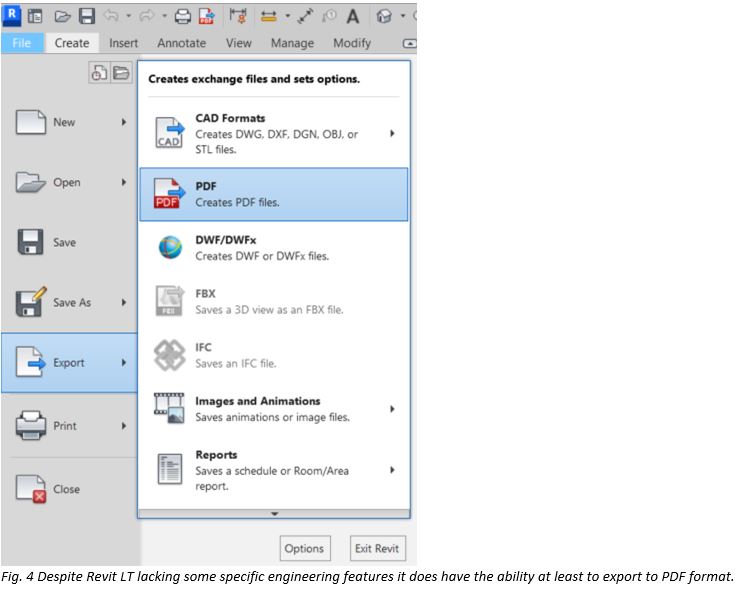Select the Reports export option
735x593 pixels.
(x=274, y=470)
